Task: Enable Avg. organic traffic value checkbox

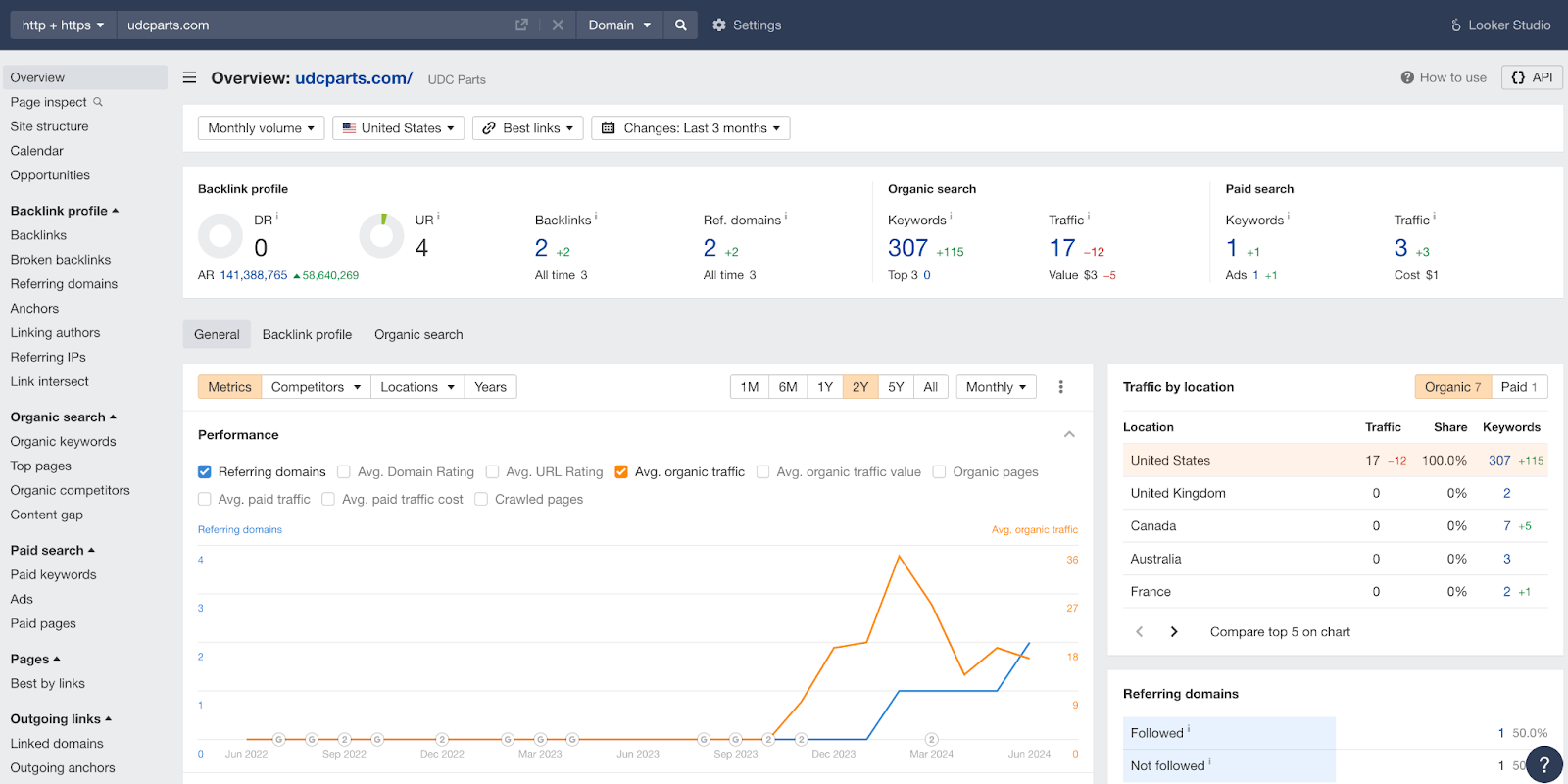Action: coord(762,472)
